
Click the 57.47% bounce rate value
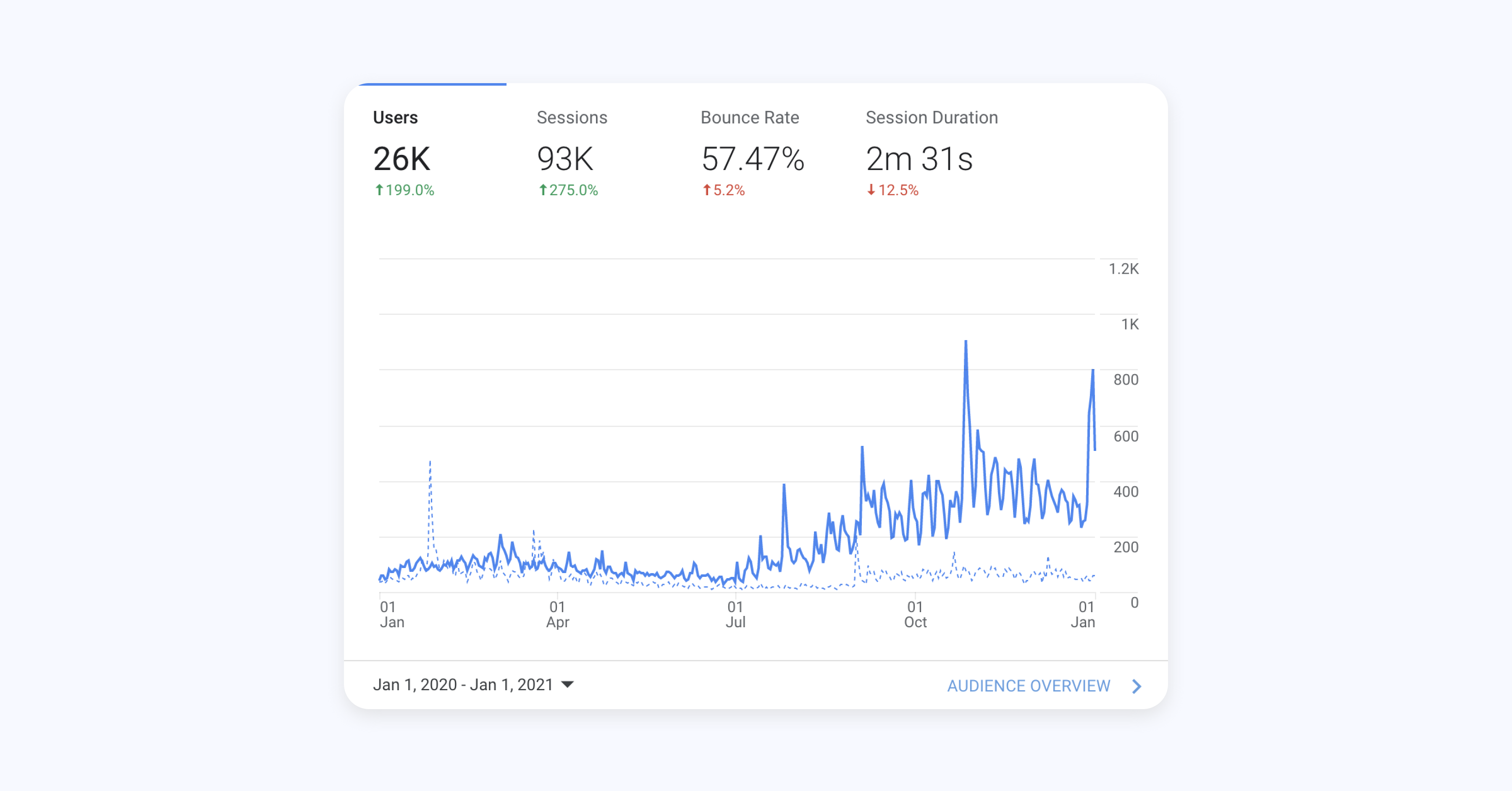click(x=753, y=159)
